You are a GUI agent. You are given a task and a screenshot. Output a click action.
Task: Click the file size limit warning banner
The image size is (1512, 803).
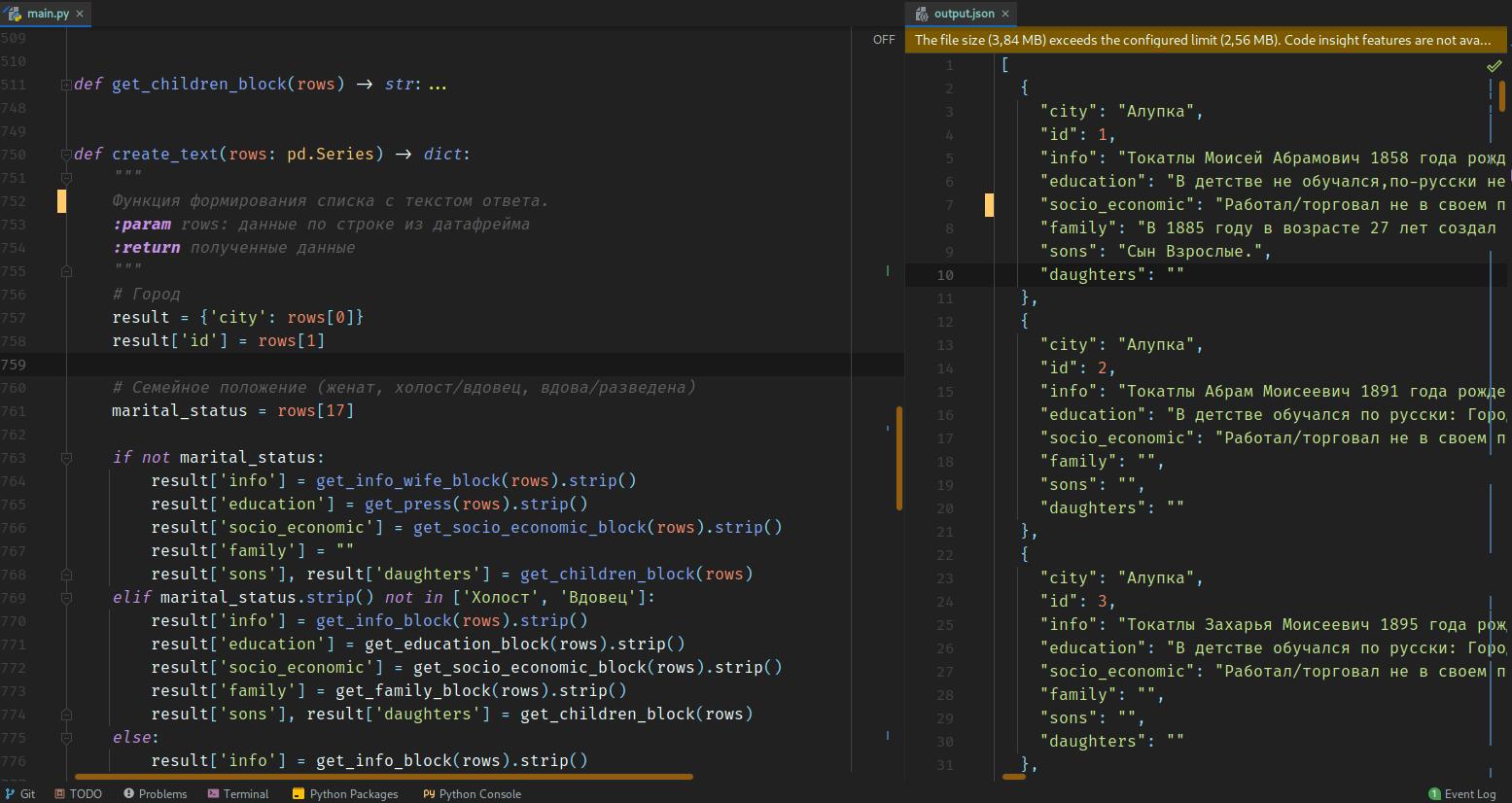pos(1202,40)
